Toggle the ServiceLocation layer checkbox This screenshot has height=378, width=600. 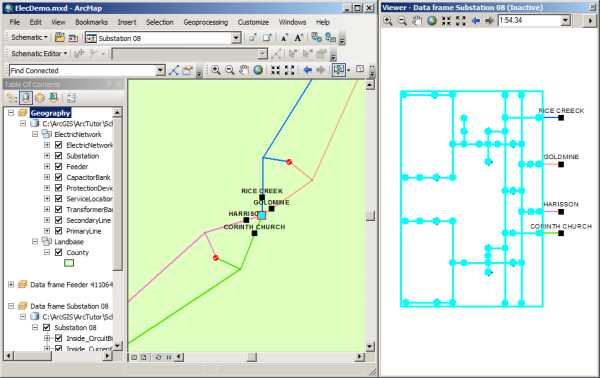pyautogui.click(x=59, y=199)
